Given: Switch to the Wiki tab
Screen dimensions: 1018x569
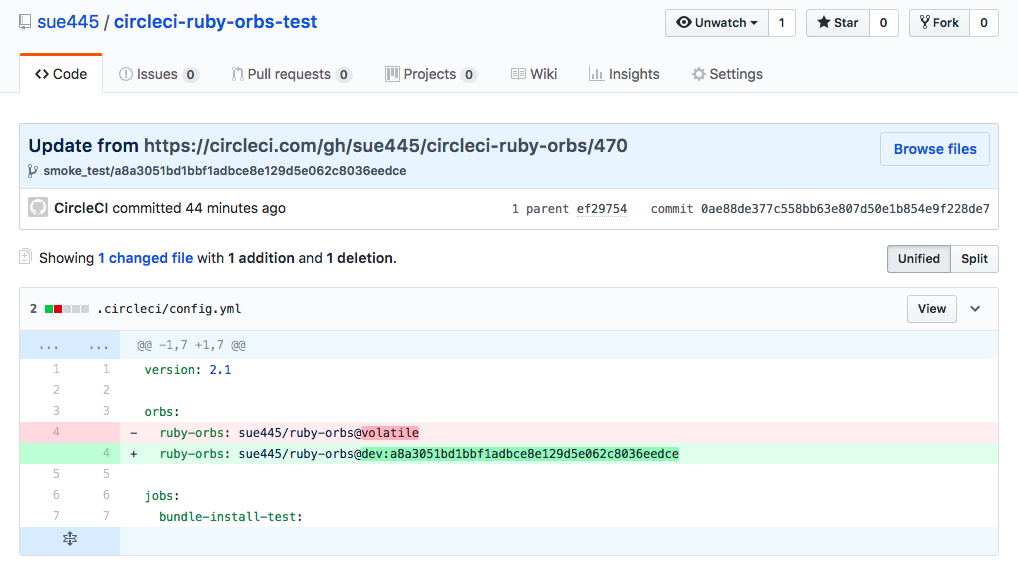Looking at the screenshot, I should click(x=534, y=74).
